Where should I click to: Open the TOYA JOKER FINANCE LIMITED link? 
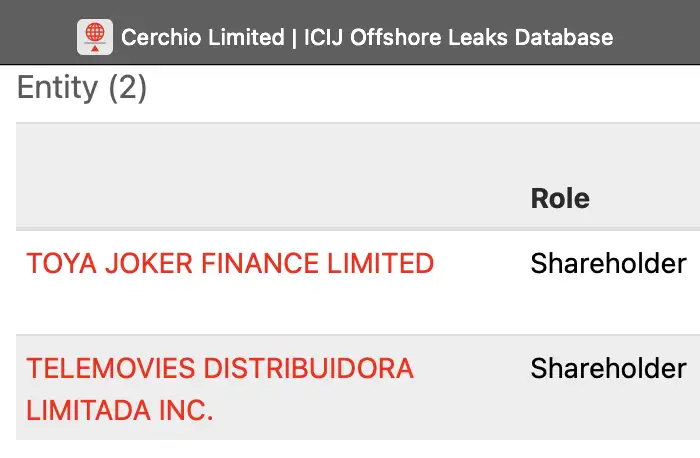click(230, 263)
